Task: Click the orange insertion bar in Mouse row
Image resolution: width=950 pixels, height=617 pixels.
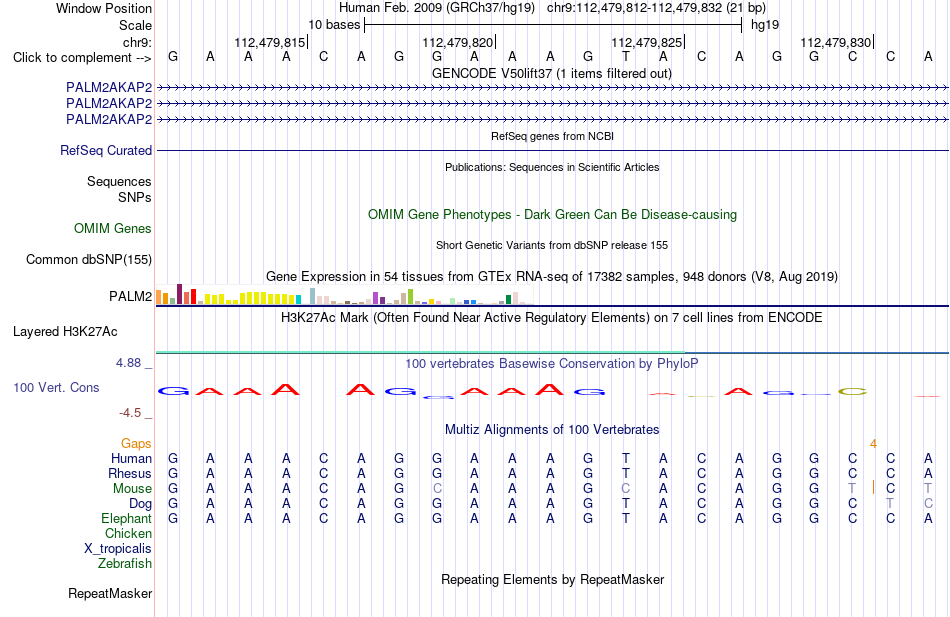Action: pyautogui.click(x=873, y=487)
